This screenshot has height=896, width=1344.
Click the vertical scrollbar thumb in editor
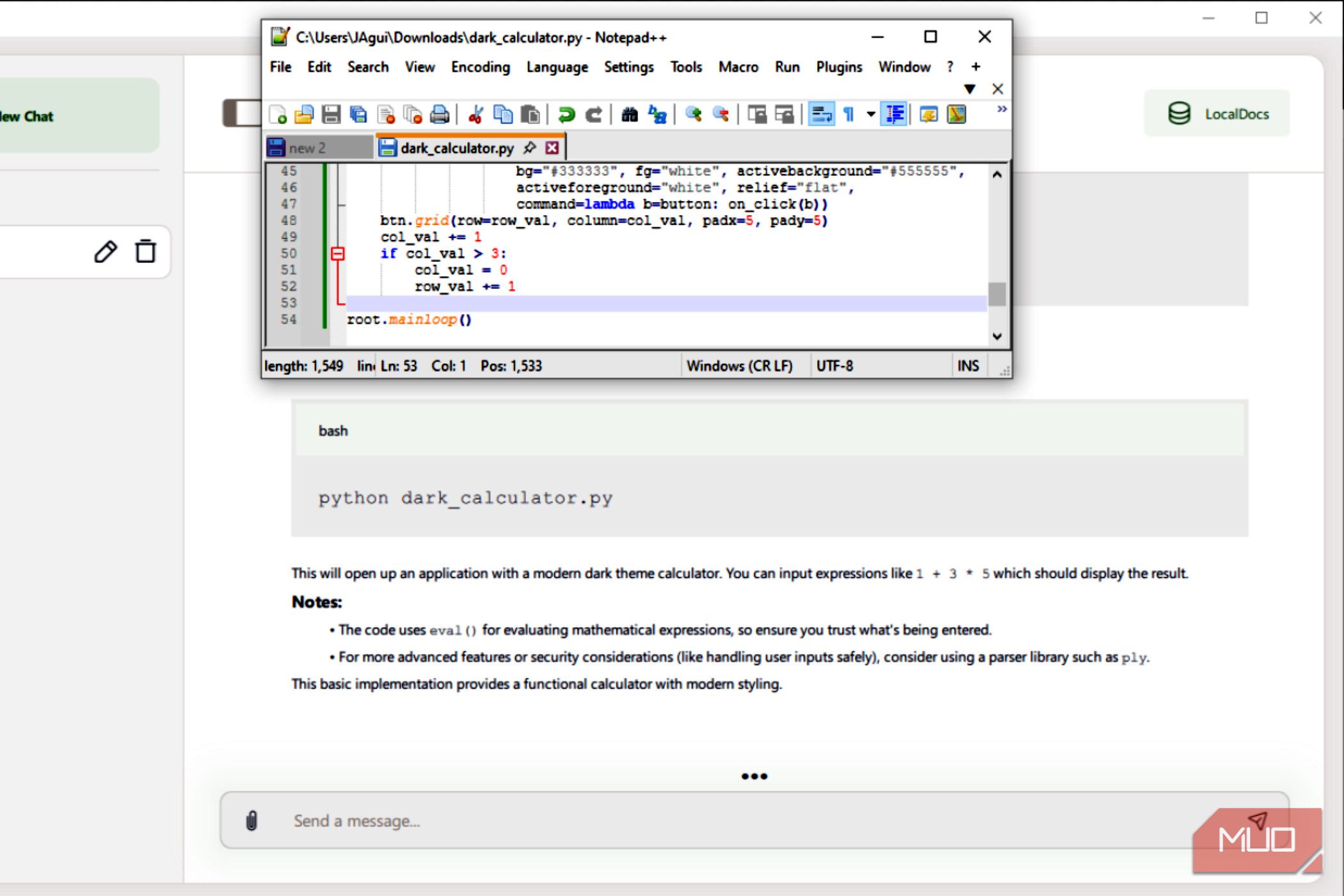click(997, 294)
